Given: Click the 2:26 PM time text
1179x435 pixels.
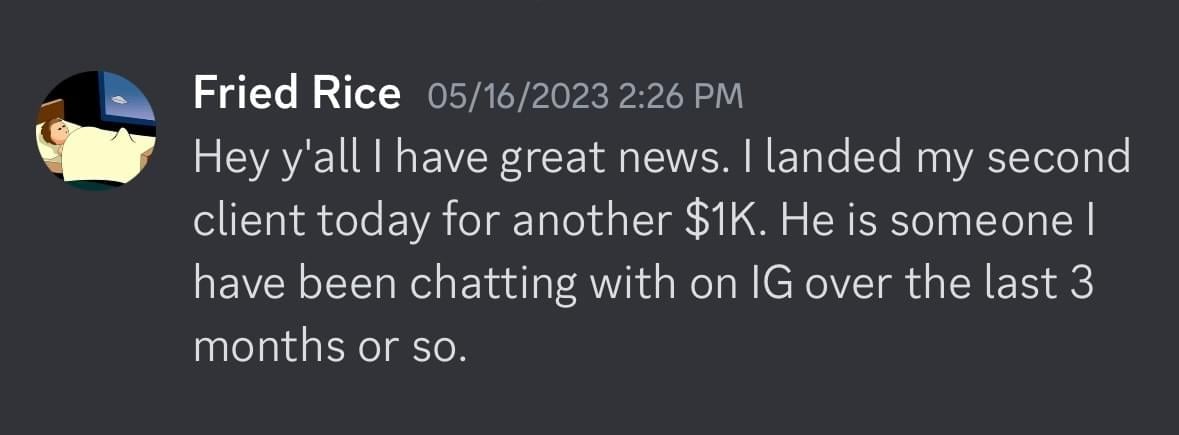Looking at the screenshot, I should (x=679, y=96).
